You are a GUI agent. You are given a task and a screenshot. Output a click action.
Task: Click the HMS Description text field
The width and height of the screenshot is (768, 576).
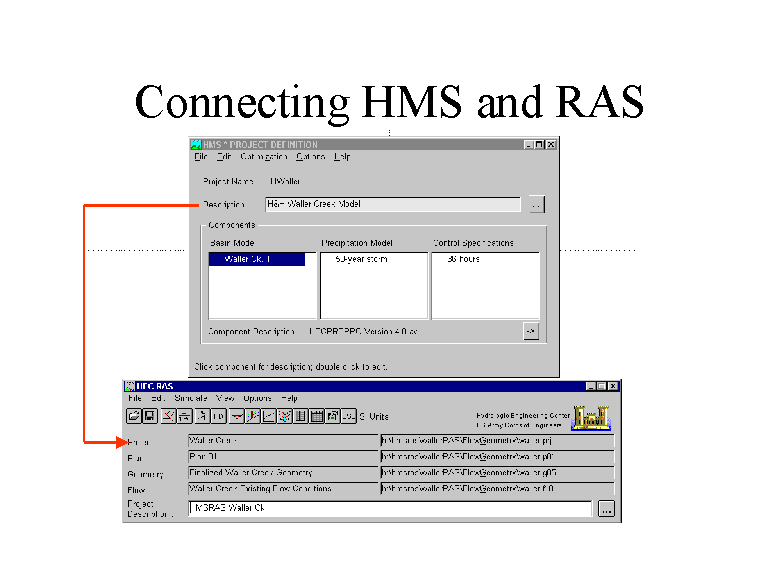pyautogui.click(x=392, y=204)
